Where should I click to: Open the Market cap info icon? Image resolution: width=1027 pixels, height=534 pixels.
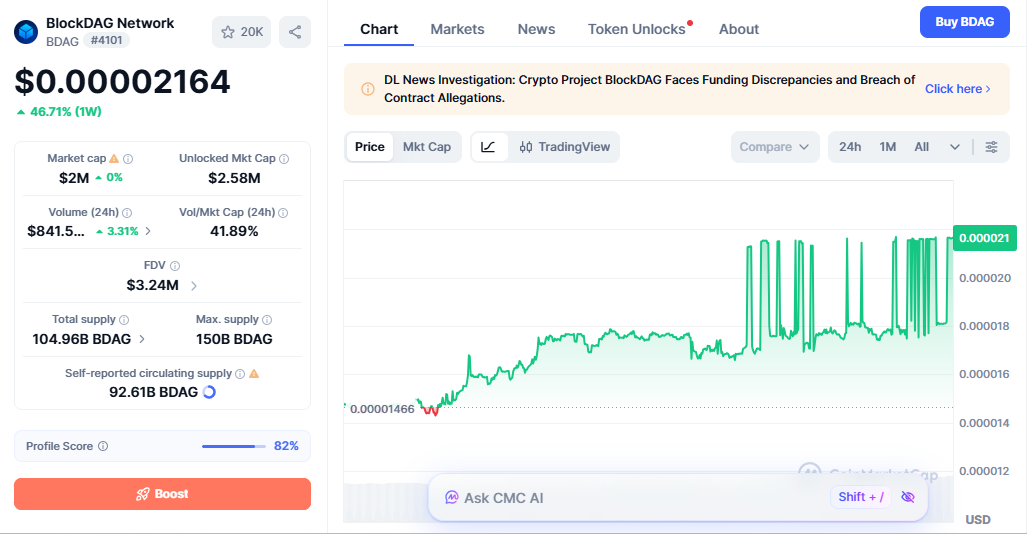[x=128, y=159]
